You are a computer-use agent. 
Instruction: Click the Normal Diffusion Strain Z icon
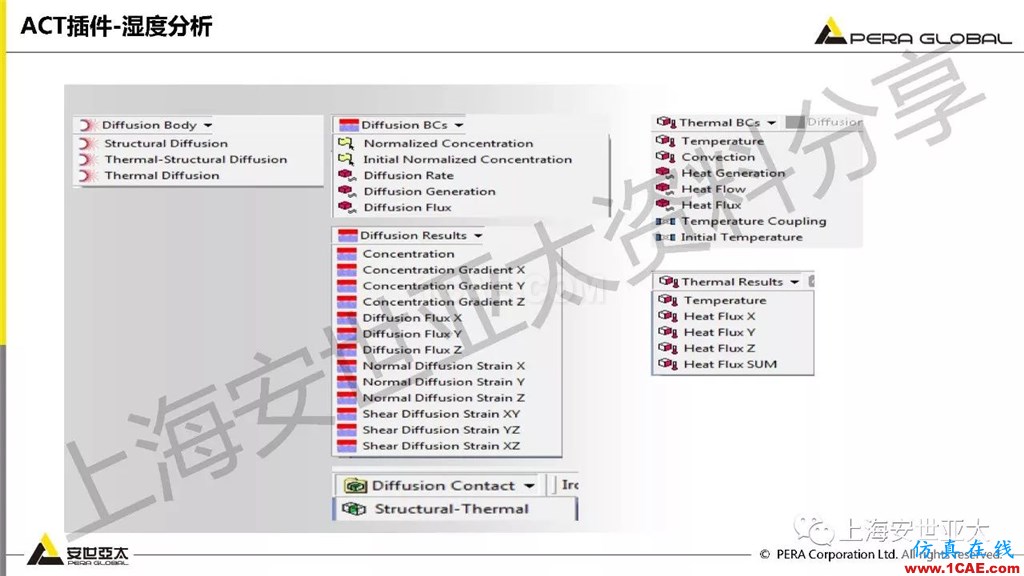(x=346, y=398)
